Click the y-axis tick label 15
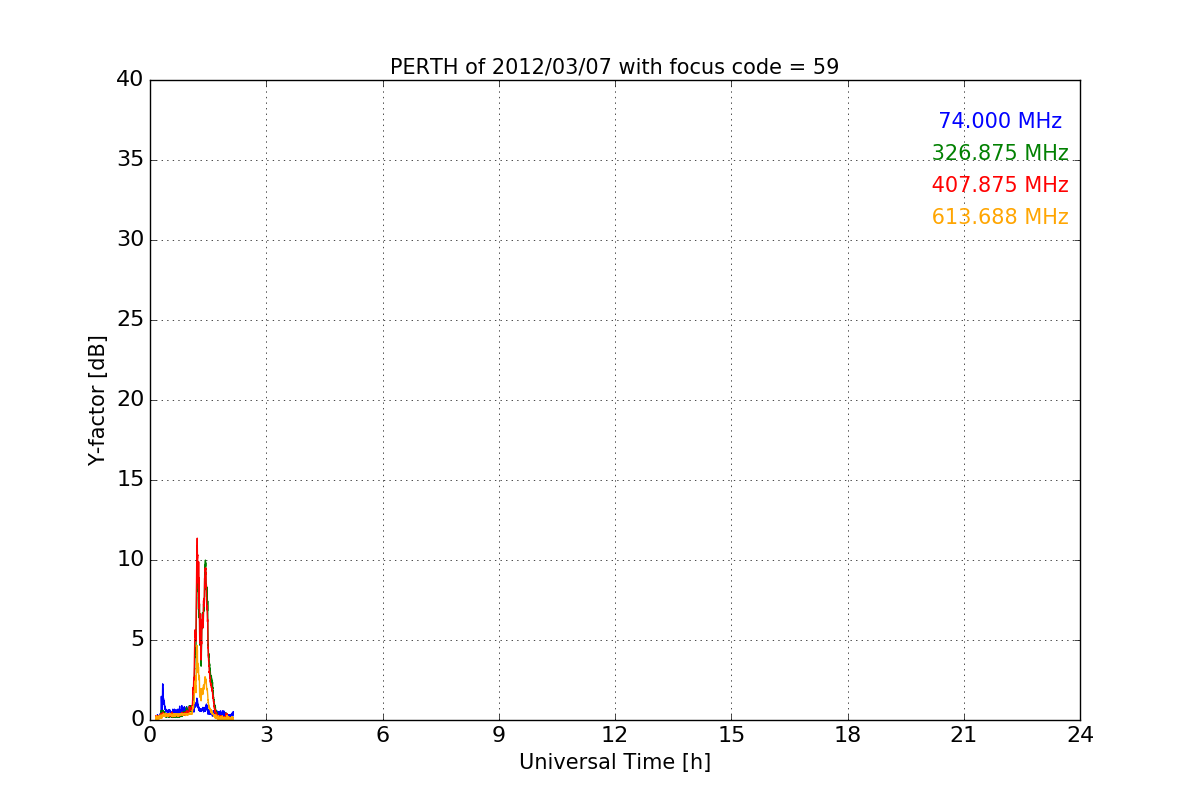The width and height of the screenshot is (1200, 800). click(130, 480)
